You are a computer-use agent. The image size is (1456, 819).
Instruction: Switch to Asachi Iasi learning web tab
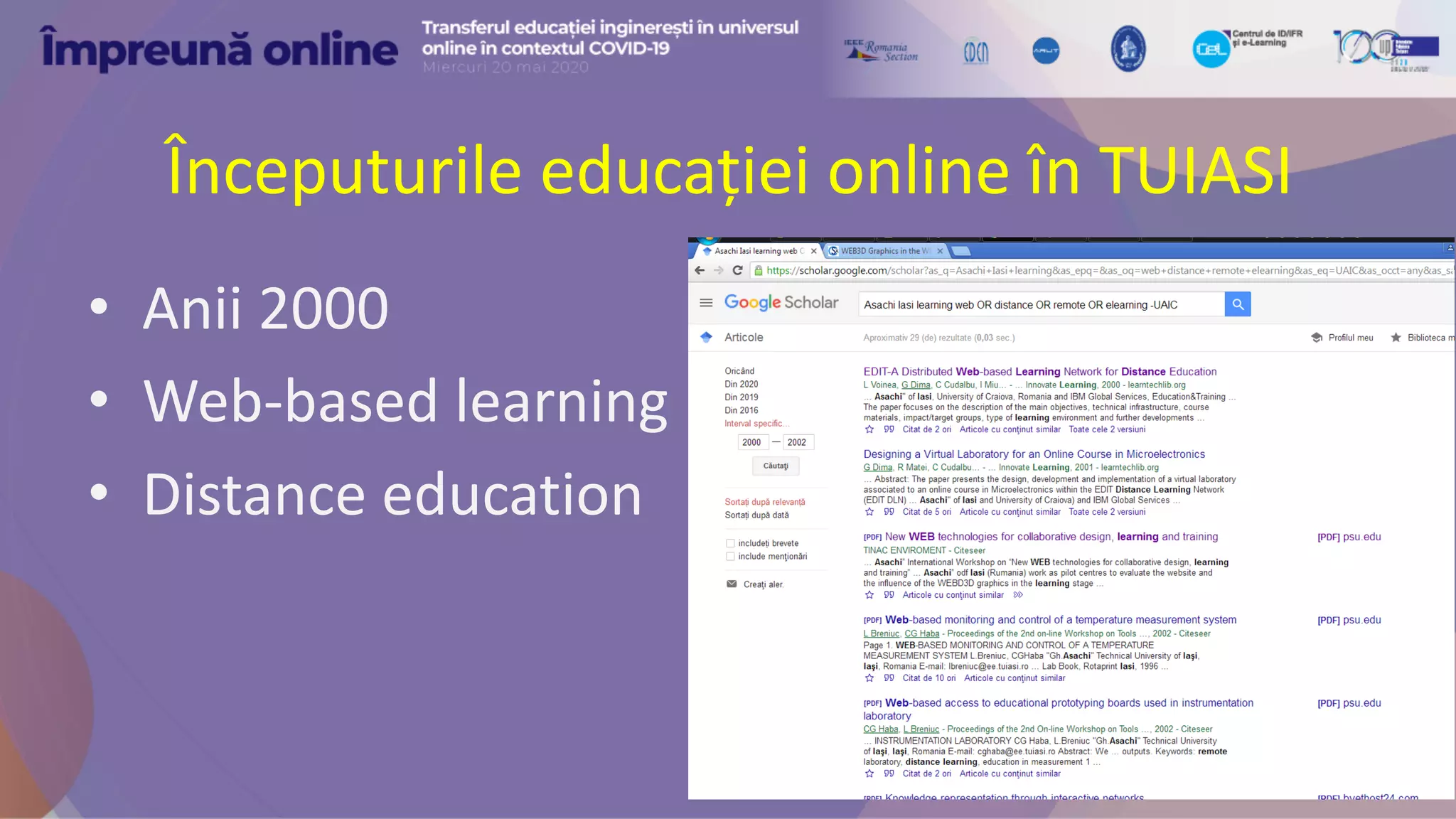click(x=758, y=251)
